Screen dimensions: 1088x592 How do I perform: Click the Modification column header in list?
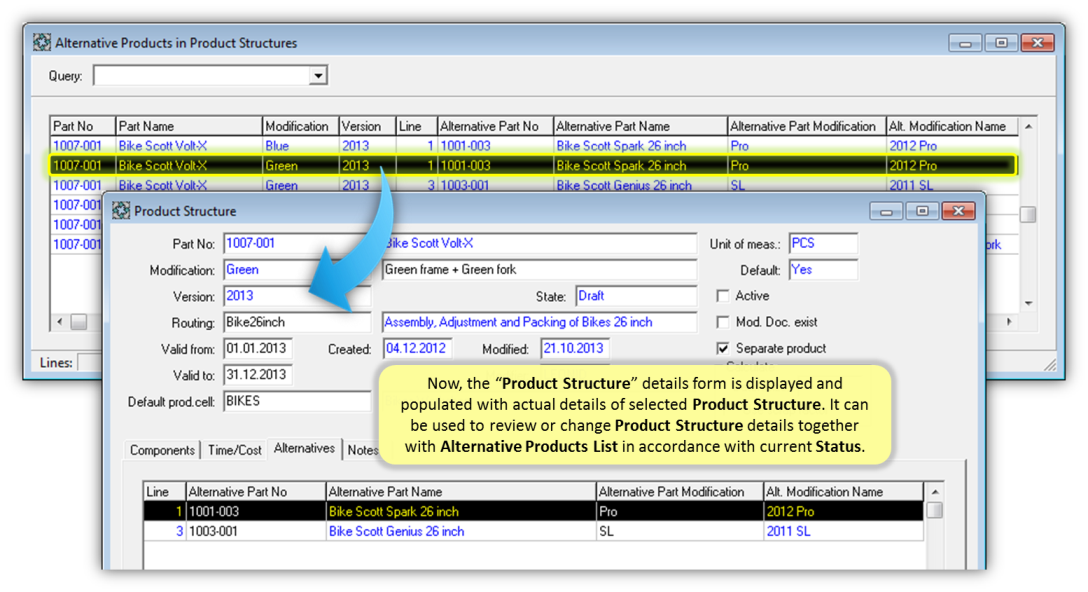pos(300,126)
